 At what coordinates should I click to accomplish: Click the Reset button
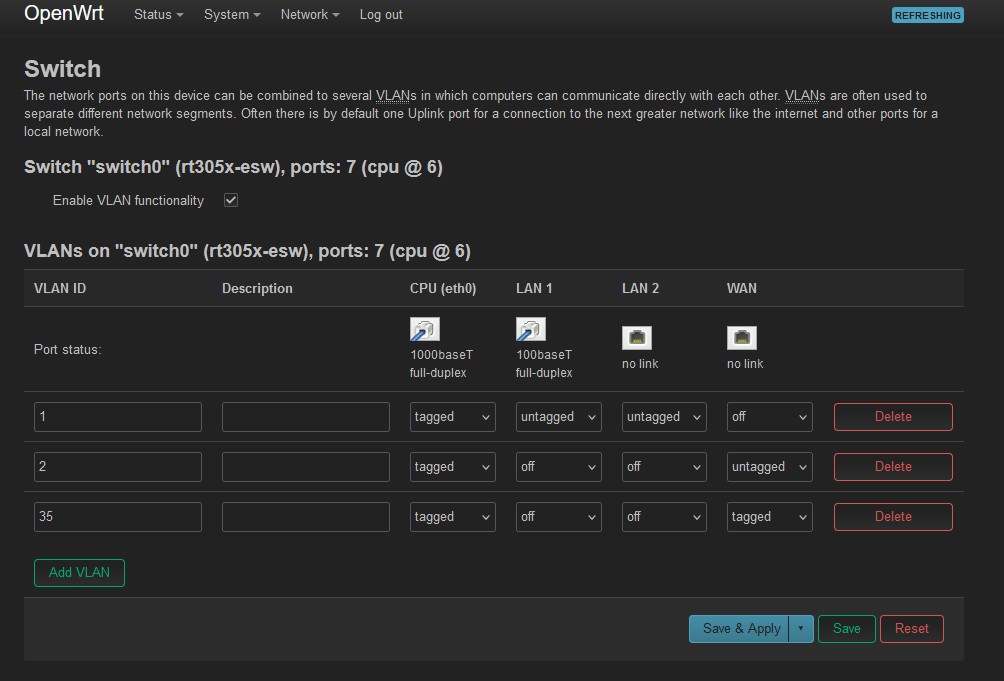(x=912, y=629)
